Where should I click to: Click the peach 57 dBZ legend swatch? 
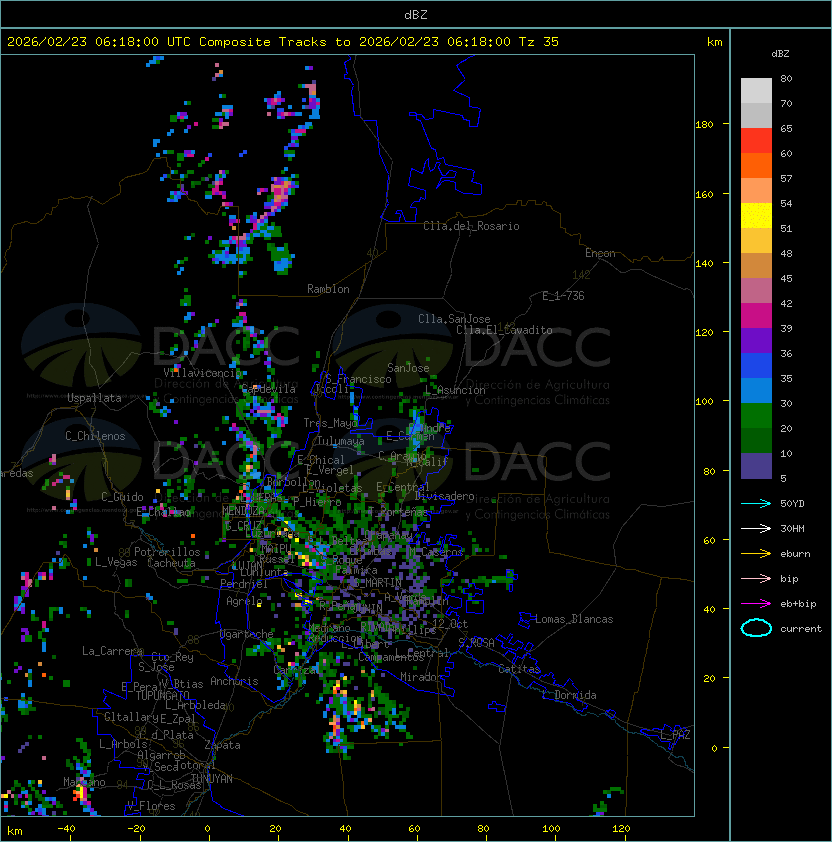click(756, 191)
